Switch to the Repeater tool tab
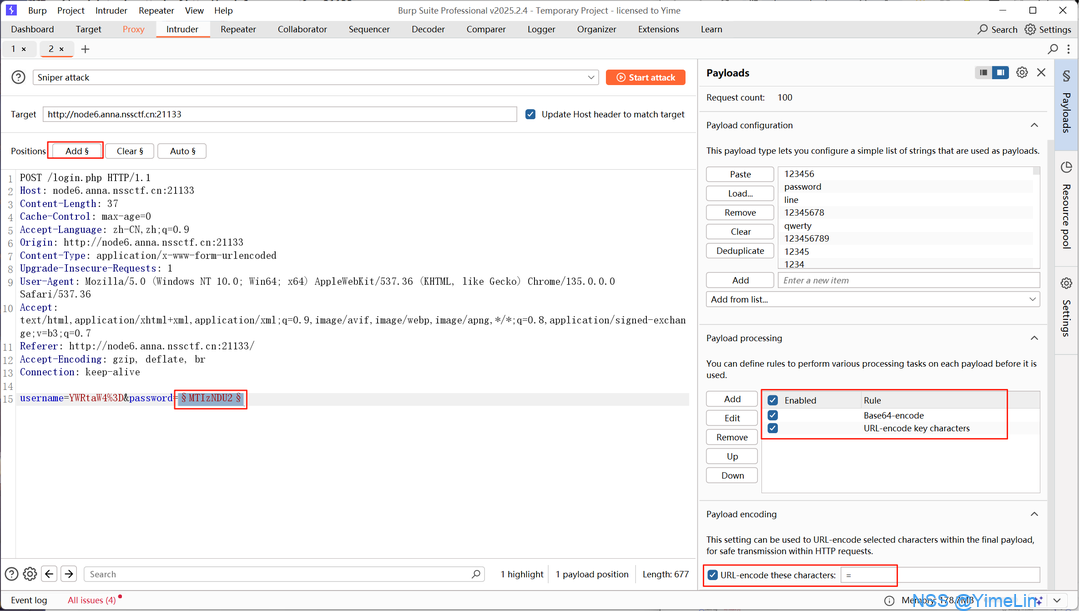The height and width of the screenshot is (611, 1079). 238,30
